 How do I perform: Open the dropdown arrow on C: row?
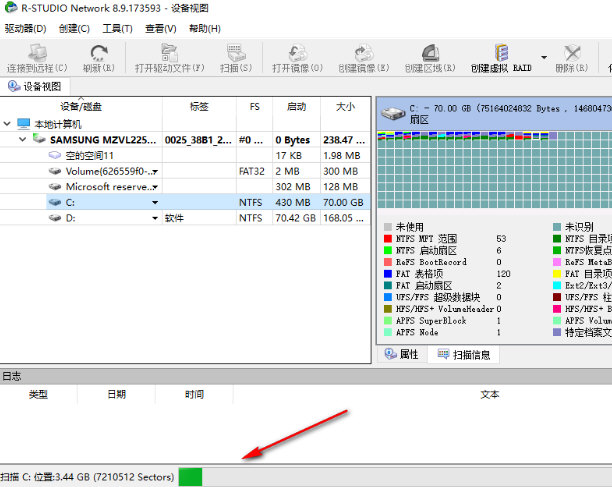pyautogui.click(x=155, y=203)
